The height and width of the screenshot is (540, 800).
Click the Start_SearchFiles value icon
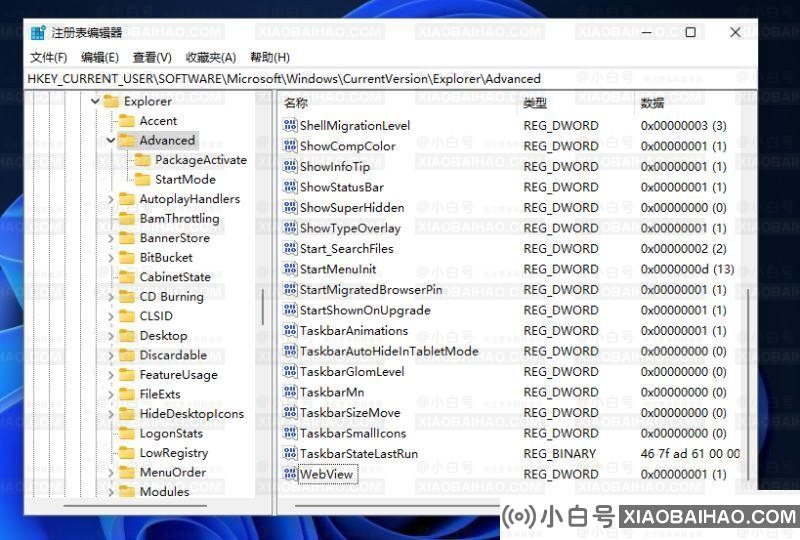(290, 249)
